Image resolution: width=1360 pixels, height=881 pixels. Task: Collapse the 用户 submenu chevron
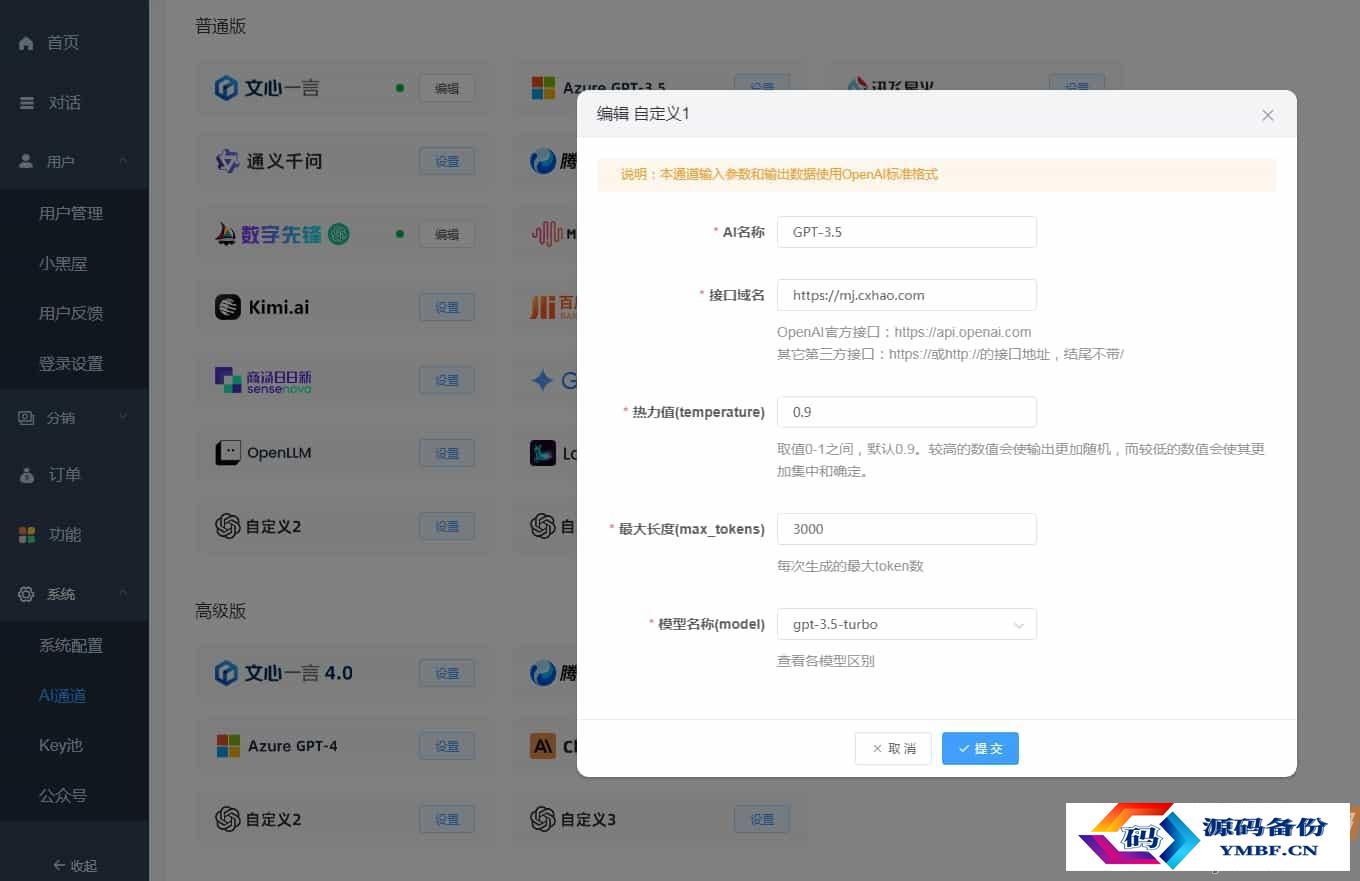[x=123, y=161]
